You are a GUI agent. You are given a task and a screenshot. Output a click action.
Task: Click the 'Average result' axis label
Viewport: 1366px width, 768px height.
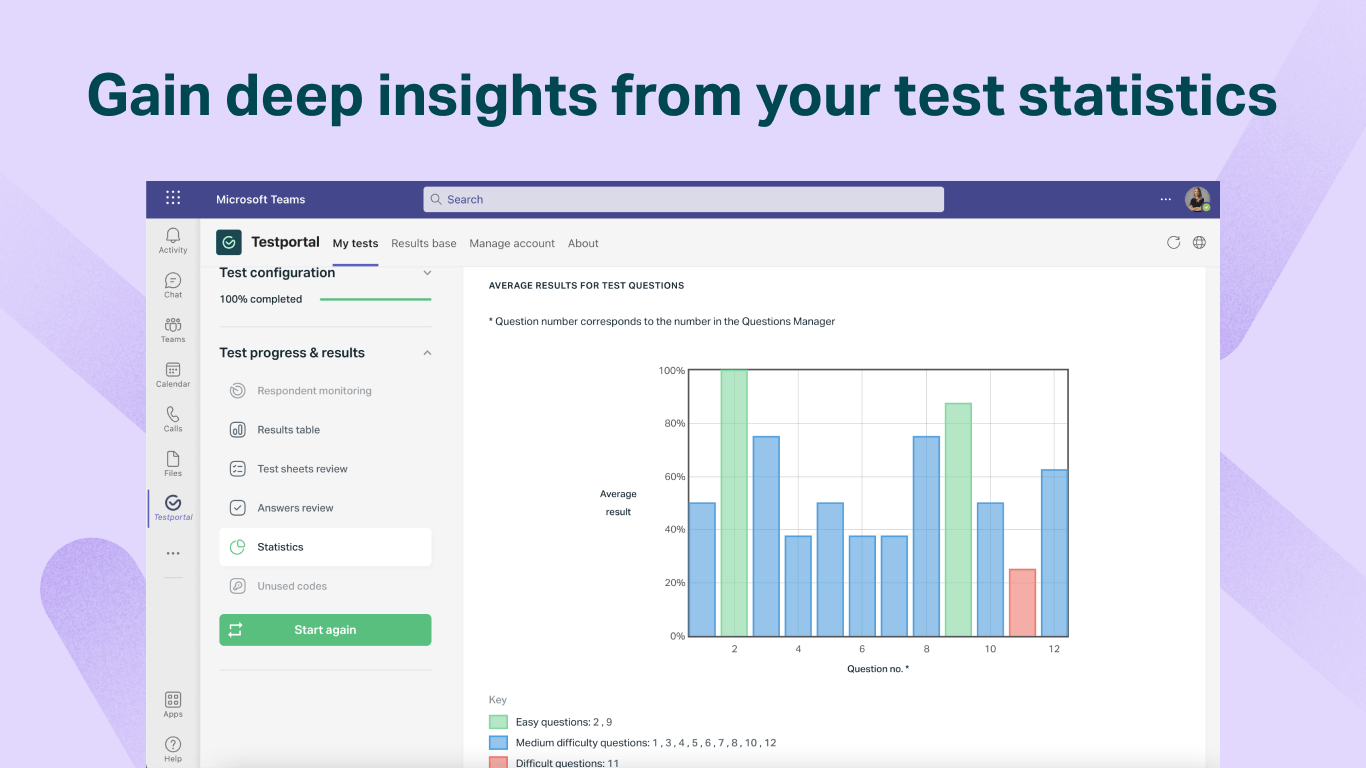click(x=618, y=503)
